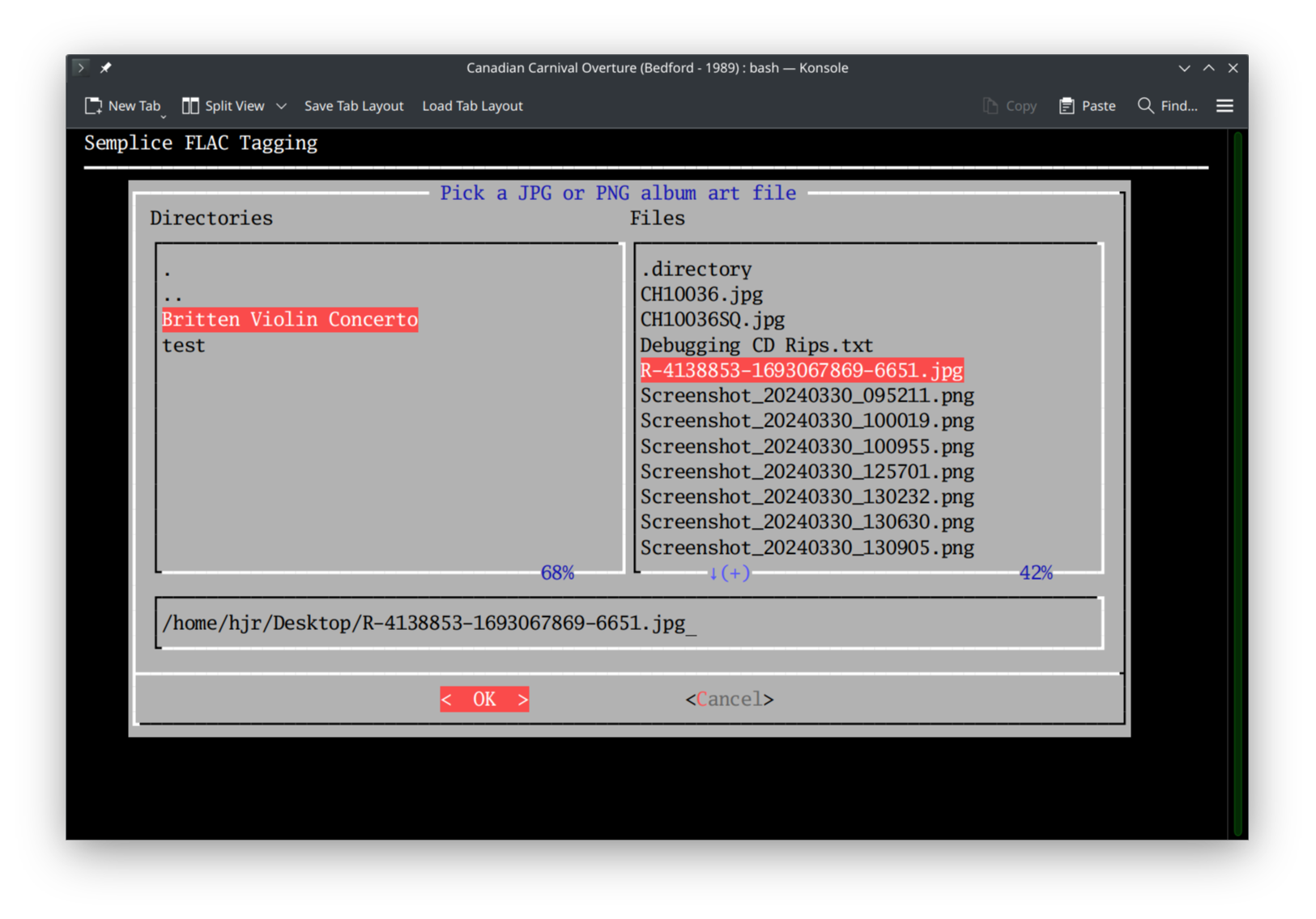
Task: Click Save Tab Layout
Action: (354, 105)
